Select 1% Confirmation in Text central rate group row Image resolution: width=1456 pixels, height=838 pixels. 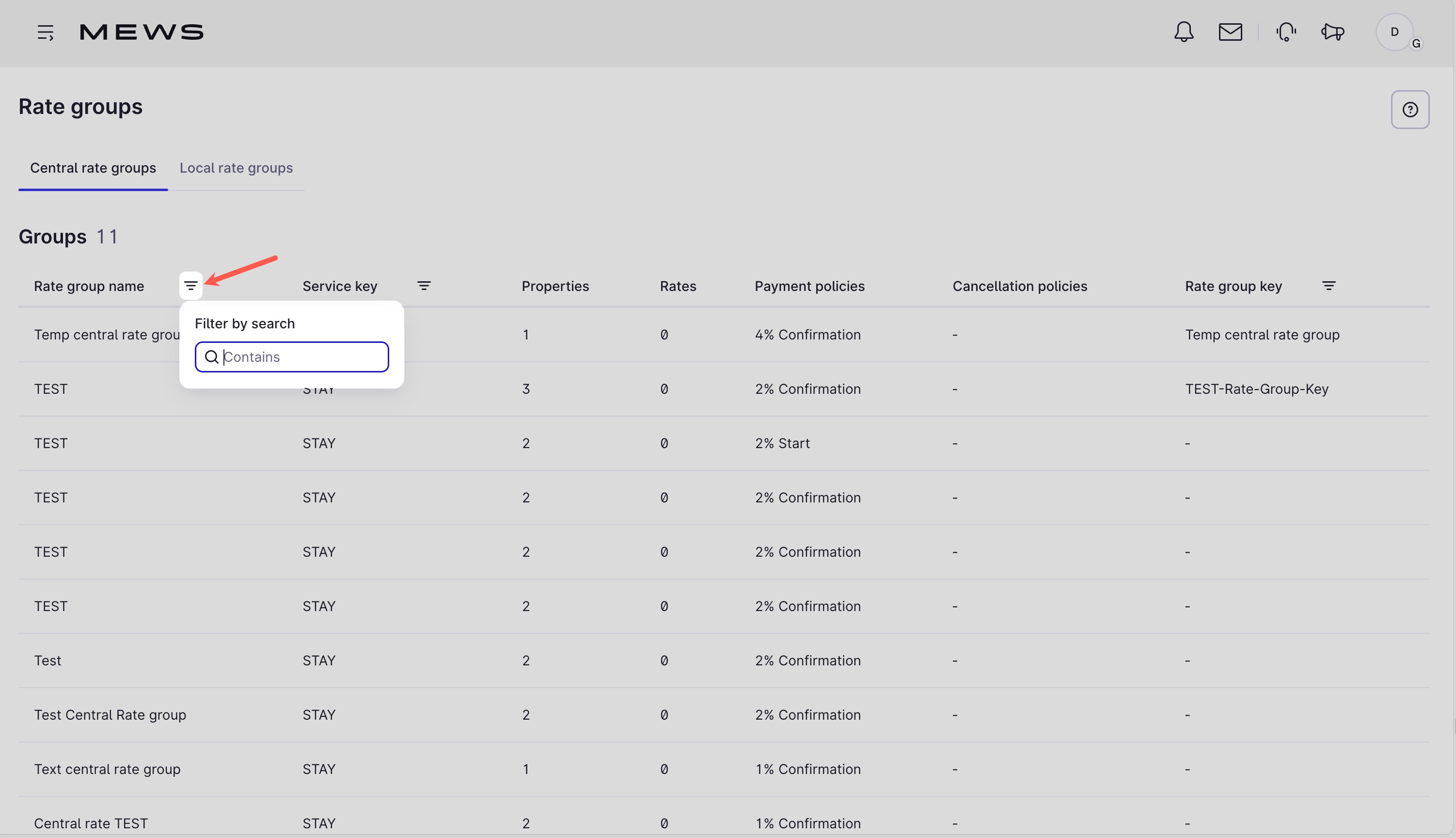click(808, 769)
